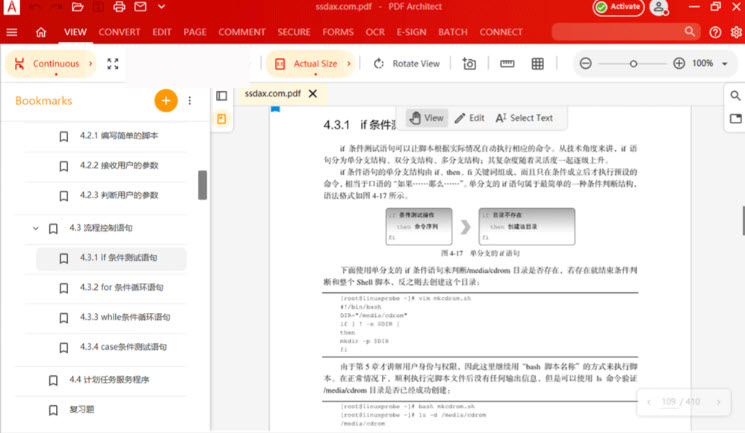
Task: Open the user account icon
Action: click(659, 7)
